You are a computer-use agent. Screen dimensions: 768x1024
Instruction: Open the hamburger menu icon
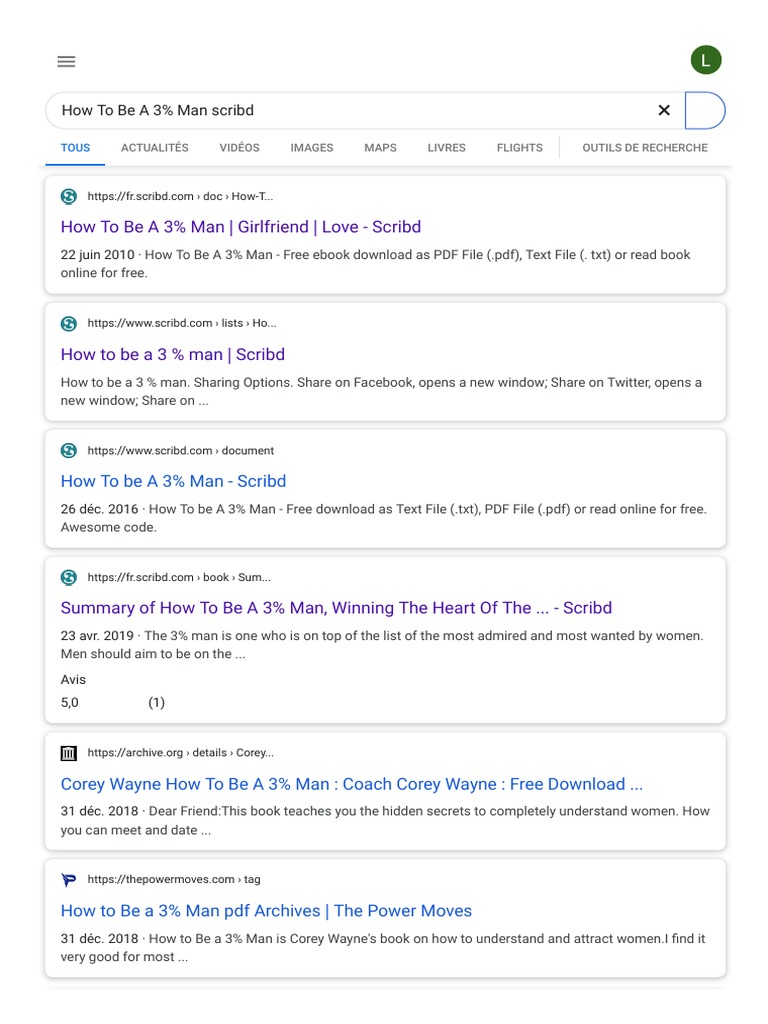click(66, 61)
